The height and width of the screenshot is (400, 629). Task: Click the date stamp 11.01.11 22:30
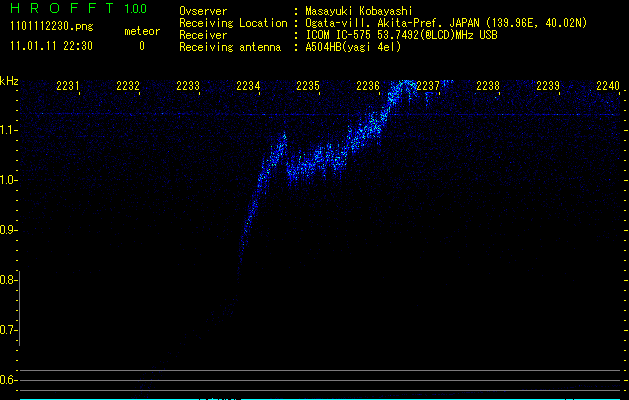point(51,46)
